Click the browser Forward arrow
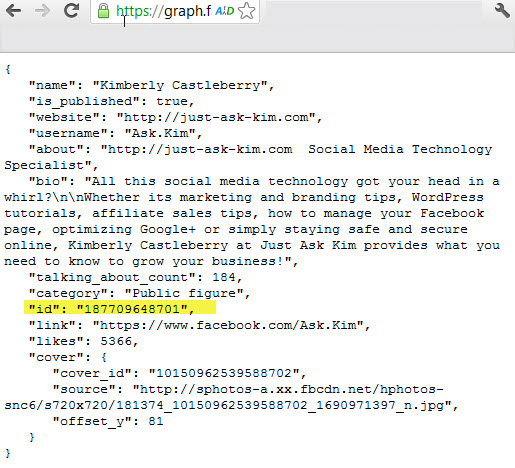Image resolution: width=515 pixels, height=468 pixels. click(42, 11)
